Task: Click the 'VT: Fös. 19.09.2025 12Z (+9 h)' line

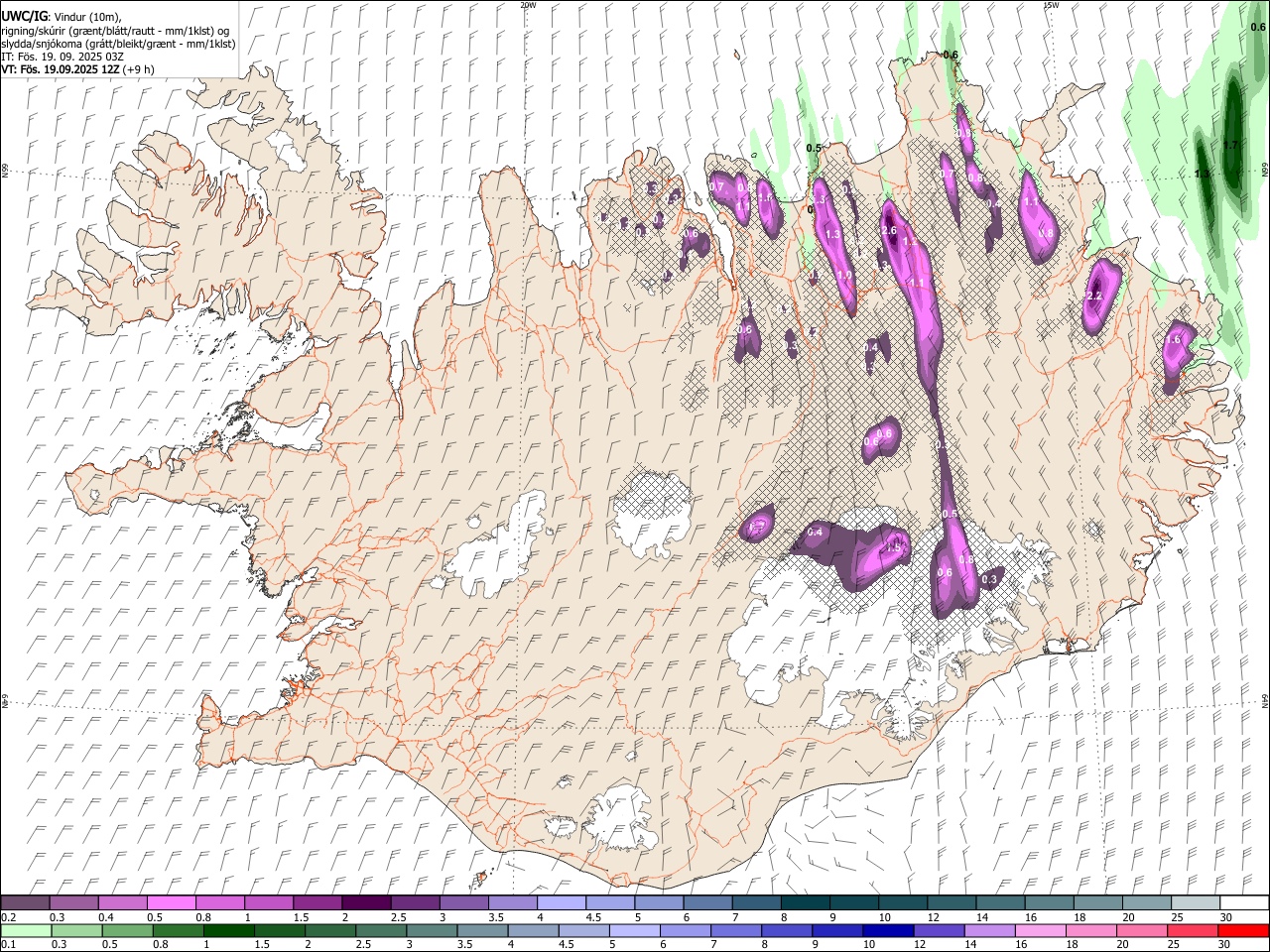Action: coord(77,69)
